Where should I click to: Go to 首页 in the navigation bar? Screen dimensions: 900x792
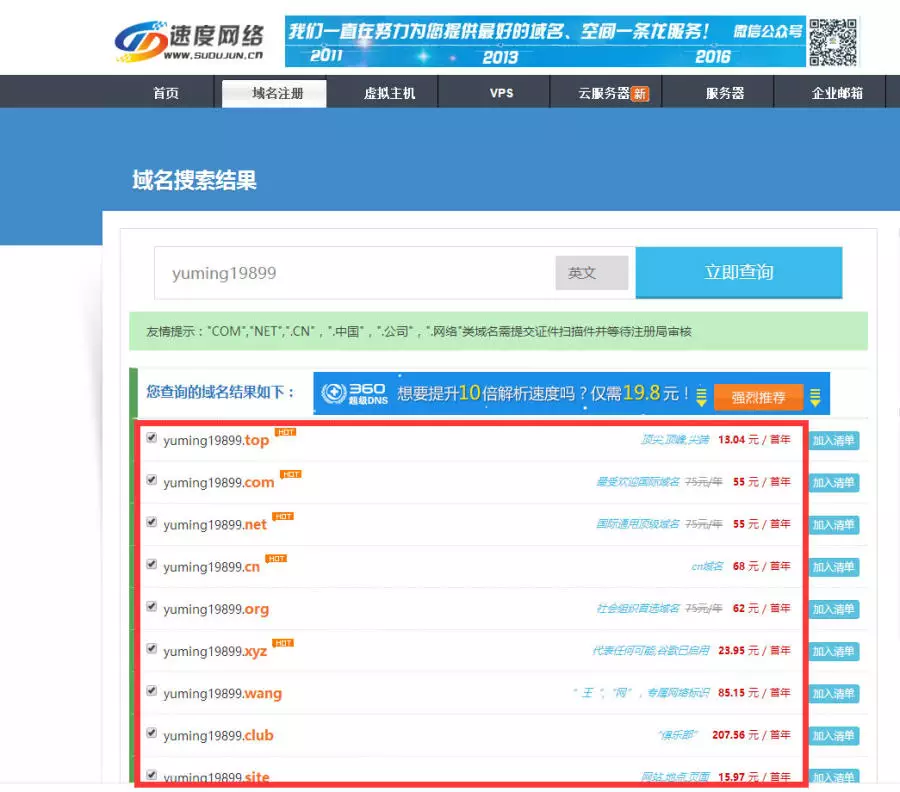166,93
